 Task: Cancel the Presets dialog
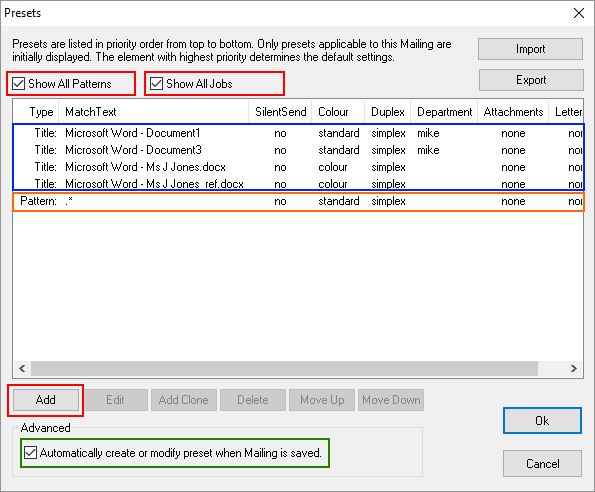point(542,464)
